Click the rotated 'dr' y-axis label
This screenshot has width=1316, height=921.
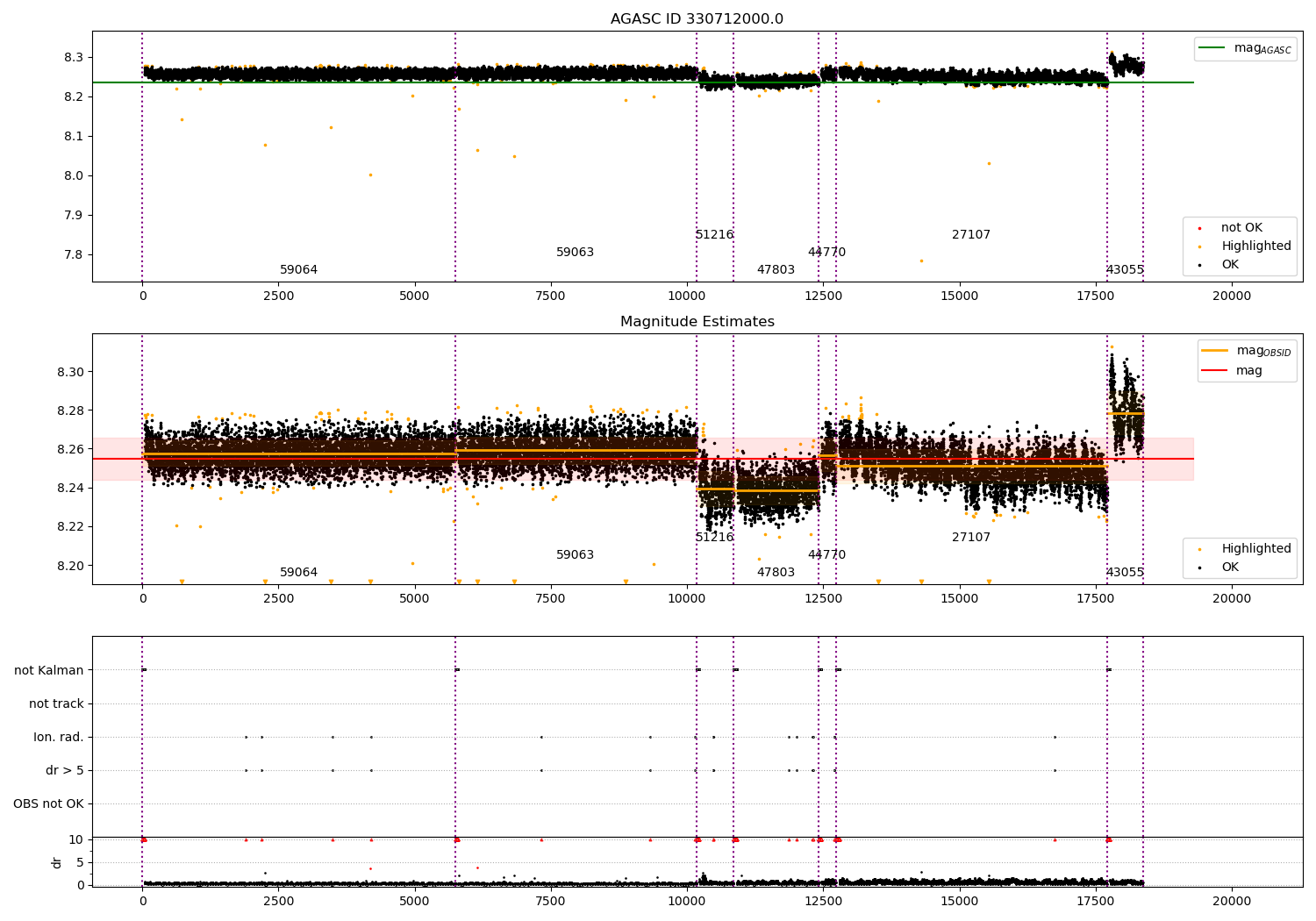pyautogui.click(x=57, y=862)
